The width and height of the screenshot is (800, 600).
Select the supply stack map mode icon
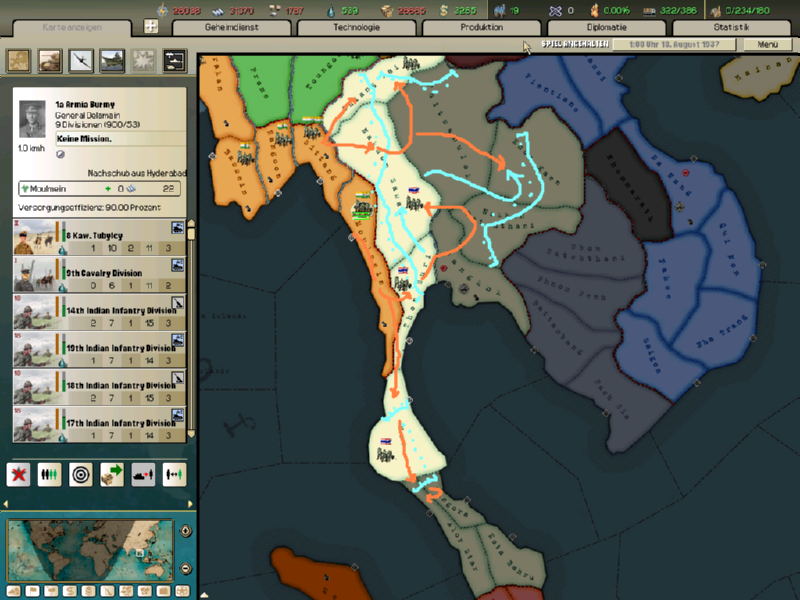(x=89, y=591)
